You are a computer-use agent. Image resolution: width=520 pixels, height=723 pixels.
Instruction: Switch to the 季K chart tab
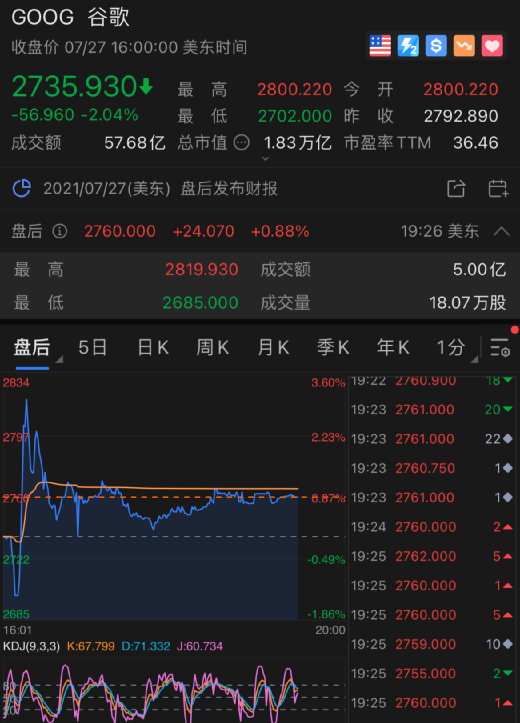tap(333, 347)
